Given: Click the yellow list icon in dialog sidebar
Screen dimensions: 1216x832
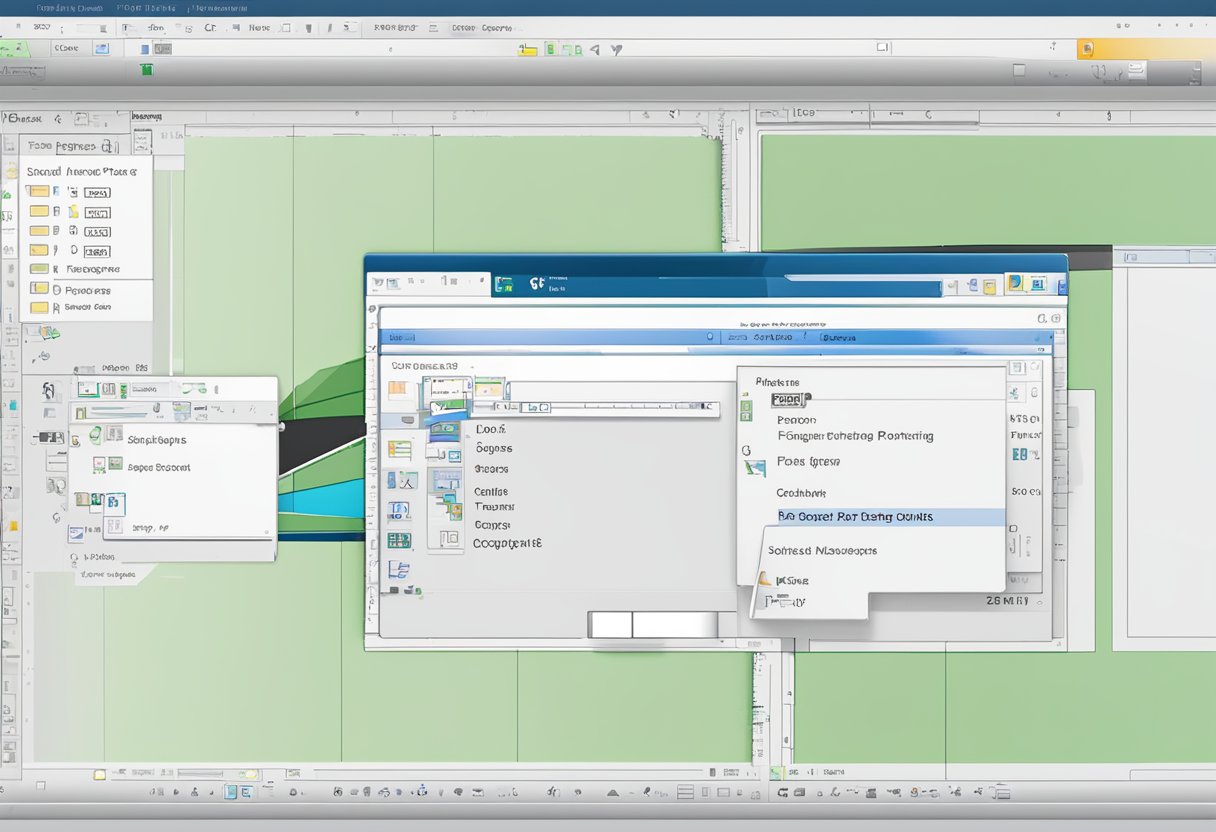Looking at the screenshot, I should [x=399, y=450].
